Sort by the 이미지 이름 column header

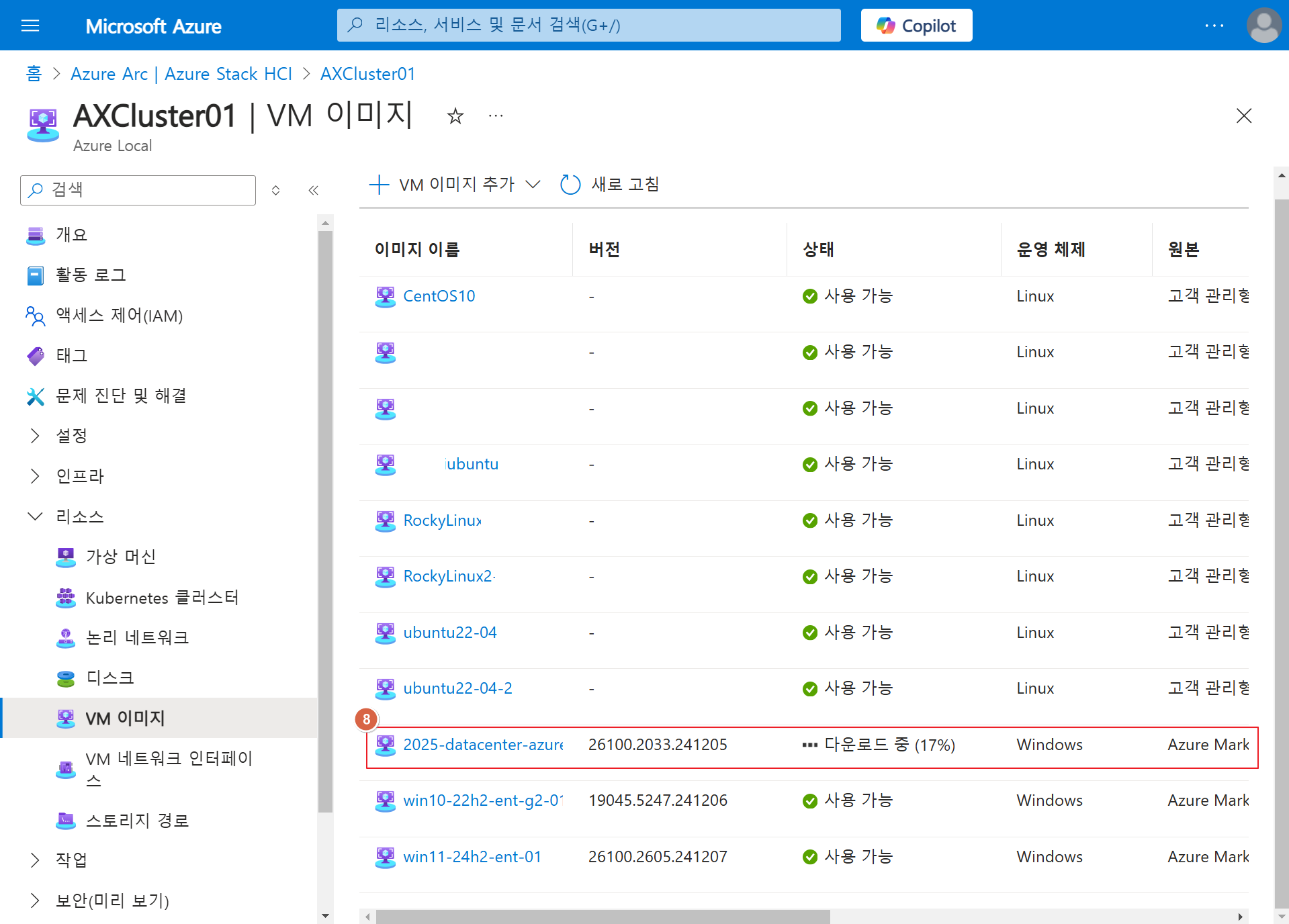tap(417, 250)
